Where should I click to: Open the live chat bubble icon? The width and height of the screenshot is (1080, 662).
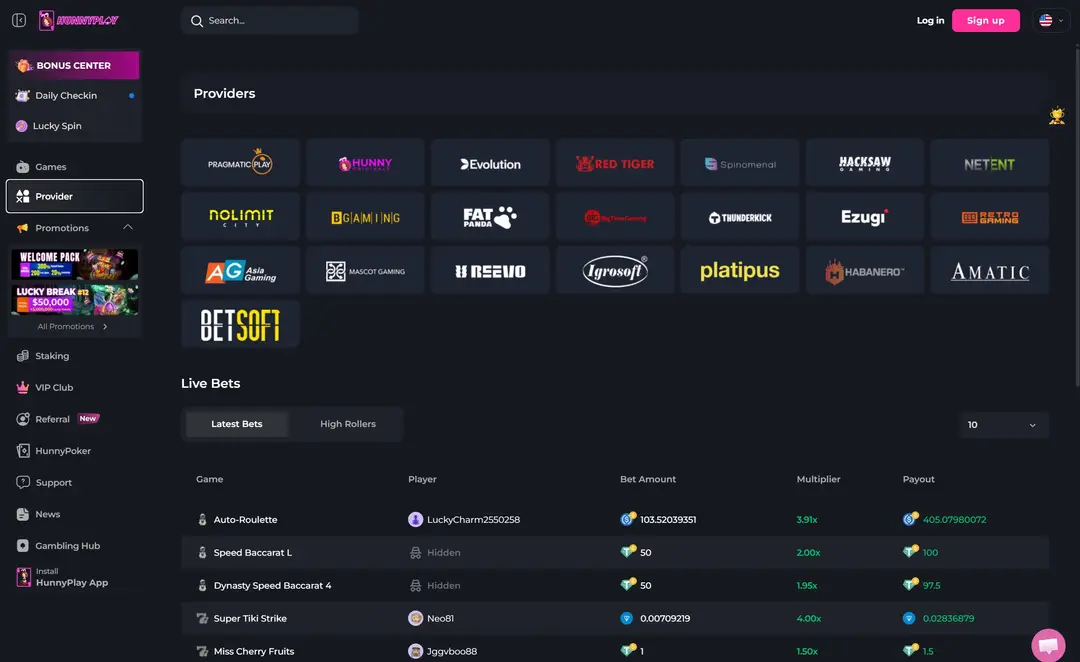pyautogui.click(x=1048, y=645)
